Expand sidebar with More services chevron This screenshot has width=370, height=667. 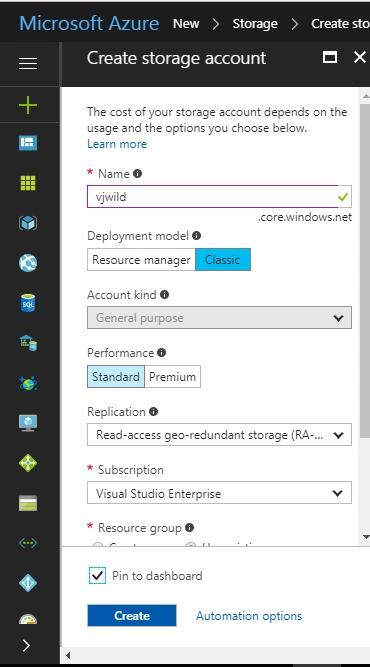click(x=26, y=645)
